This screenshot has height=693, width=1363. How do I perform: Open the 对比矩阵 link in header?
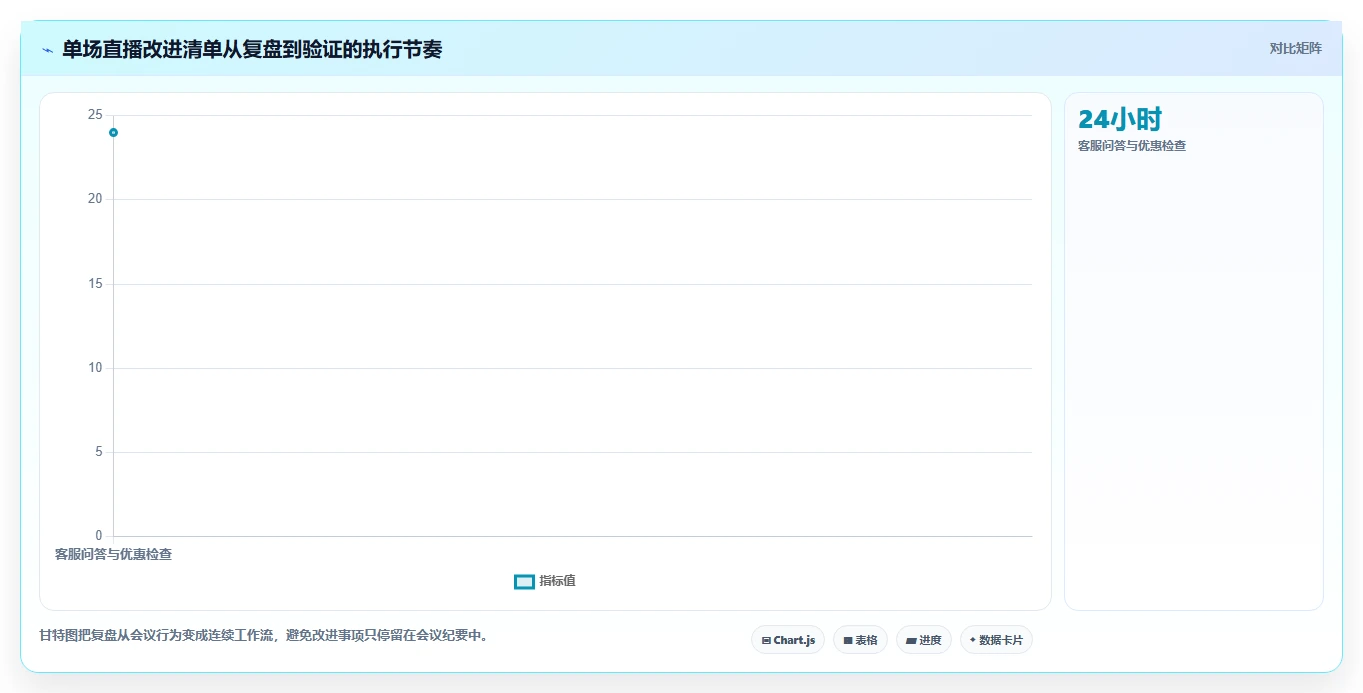click(1295, 48)
